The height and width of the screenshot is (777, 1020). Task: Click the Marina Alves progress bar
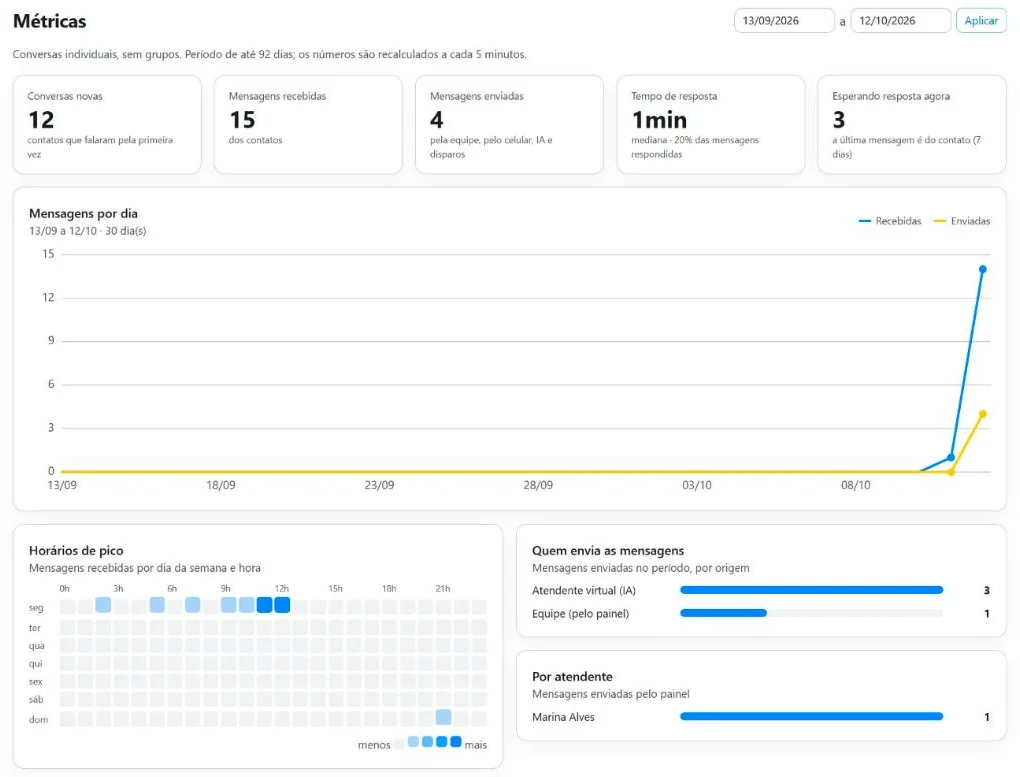click(811, 716)
